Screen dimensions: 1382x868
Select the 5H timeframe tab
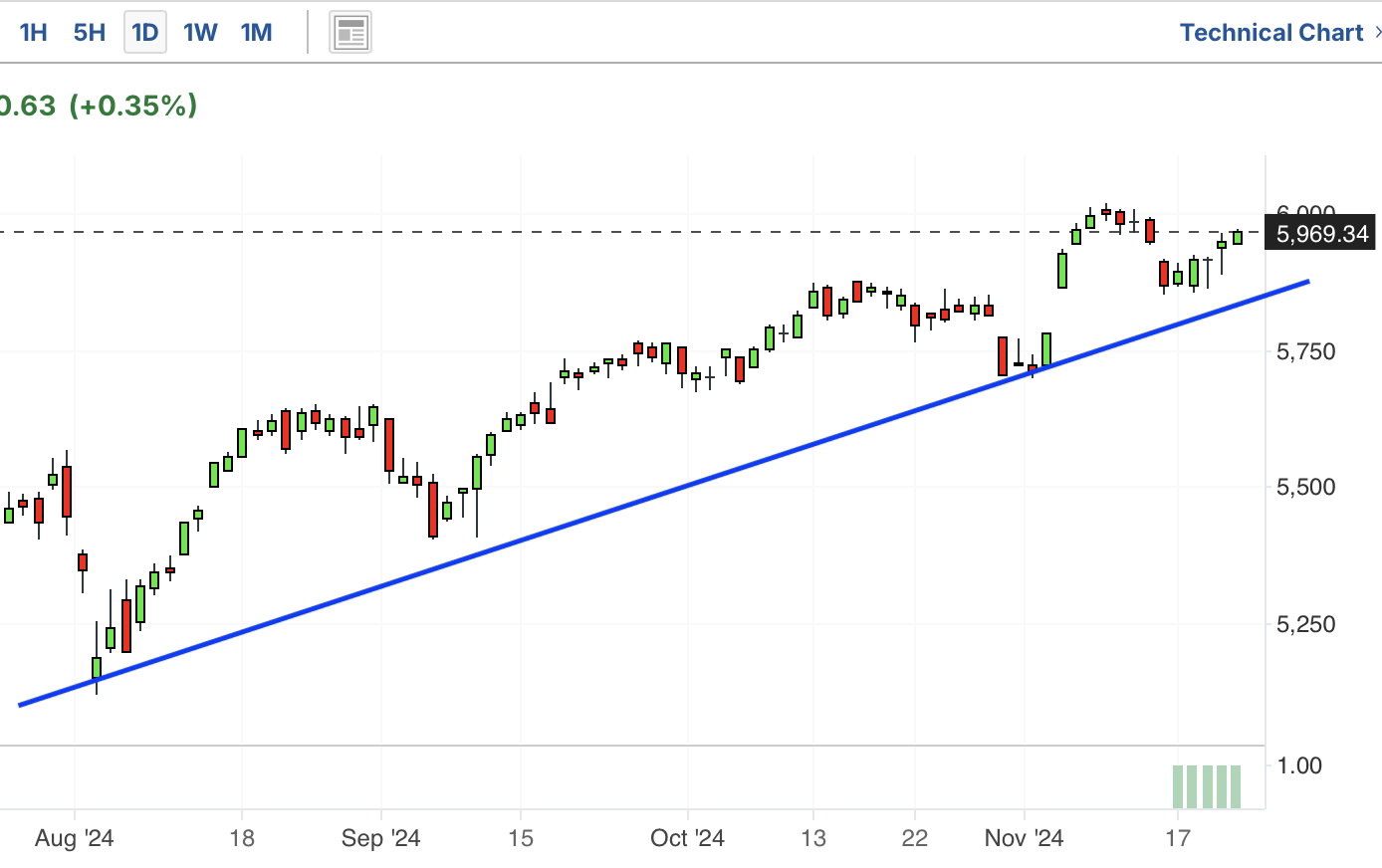pyautogui.click(x=90, y=33)
